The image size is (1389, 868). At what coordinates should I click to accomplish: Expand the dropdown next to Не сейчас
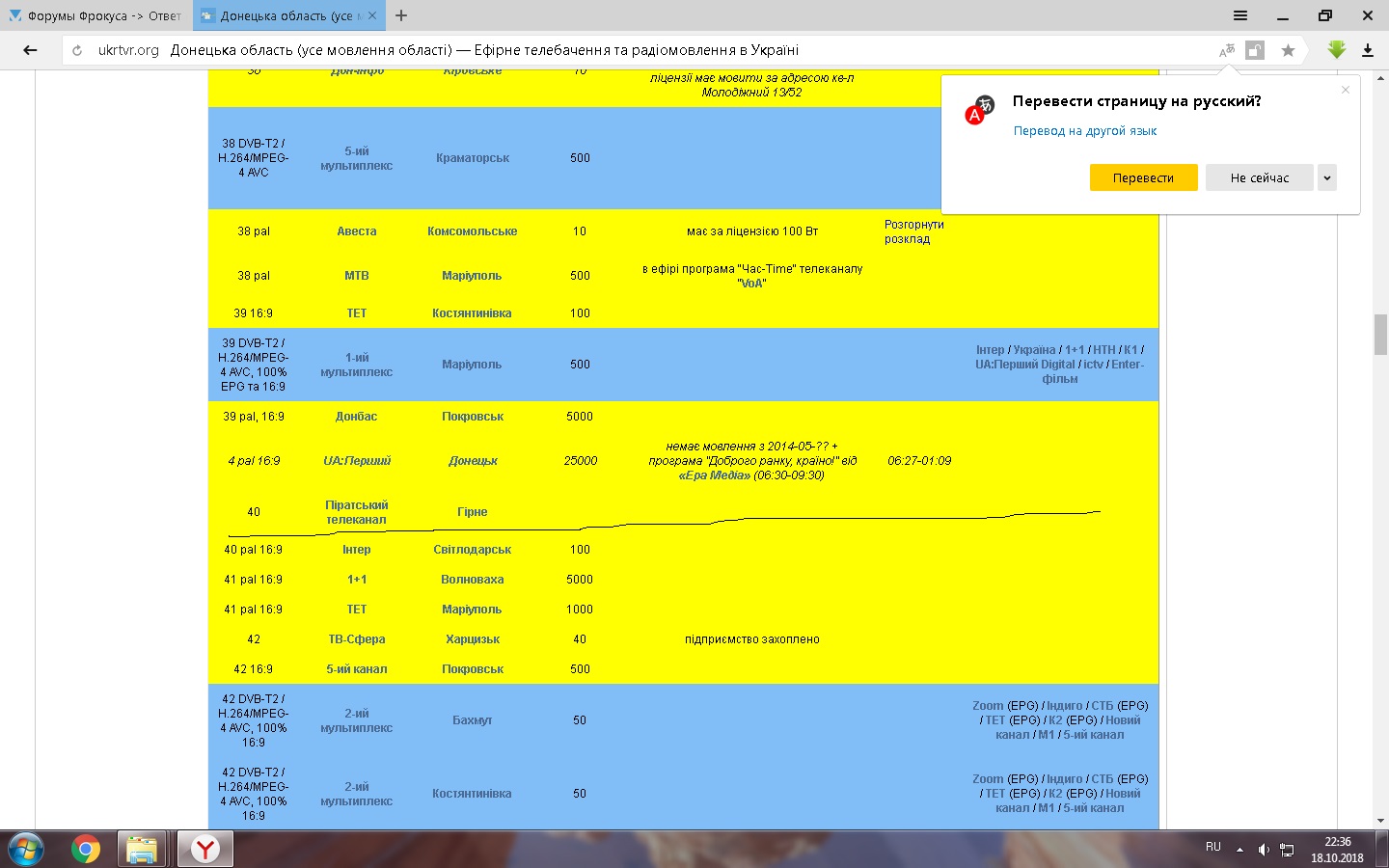pos(1327,177)
